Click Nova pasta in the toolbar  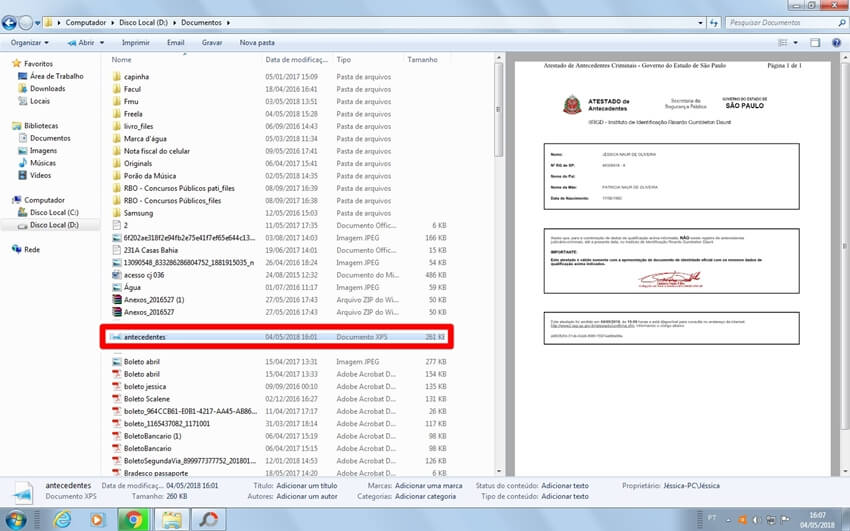pos(257,43)
